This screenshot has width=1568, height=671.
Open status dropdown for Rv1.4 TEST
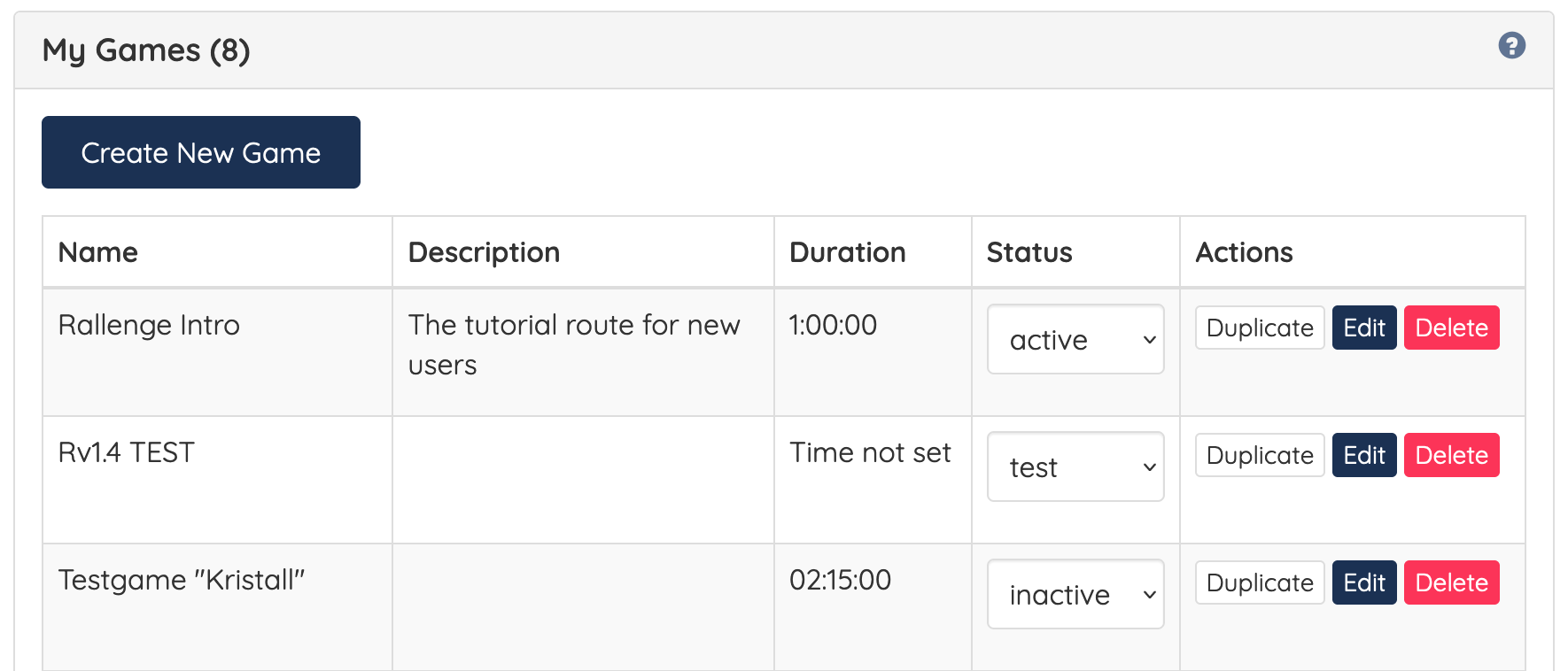tap(1075, 467)
